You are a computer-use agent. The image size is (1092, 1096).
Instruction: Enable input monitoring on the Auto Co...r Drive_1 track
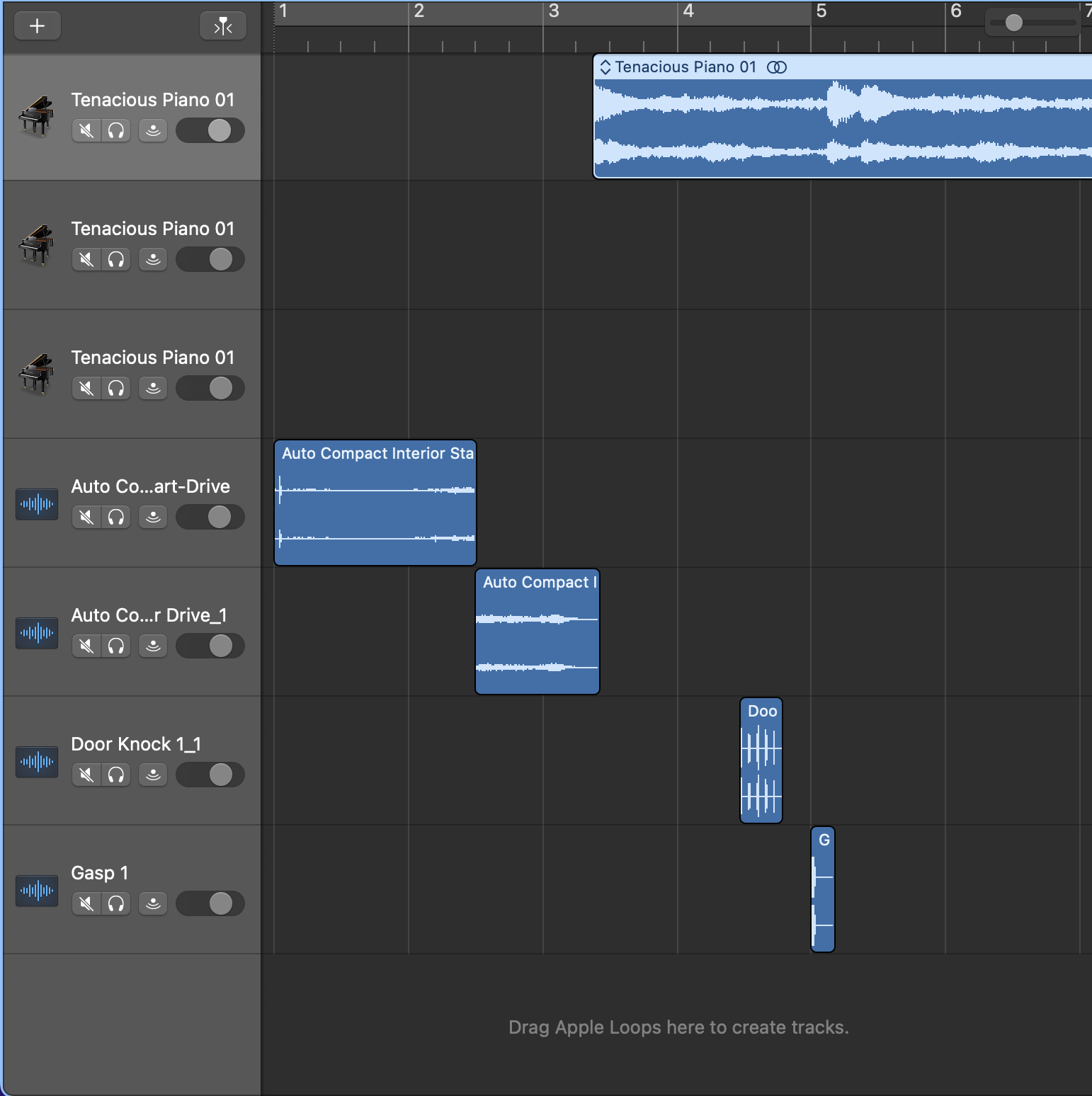[153, 646]
